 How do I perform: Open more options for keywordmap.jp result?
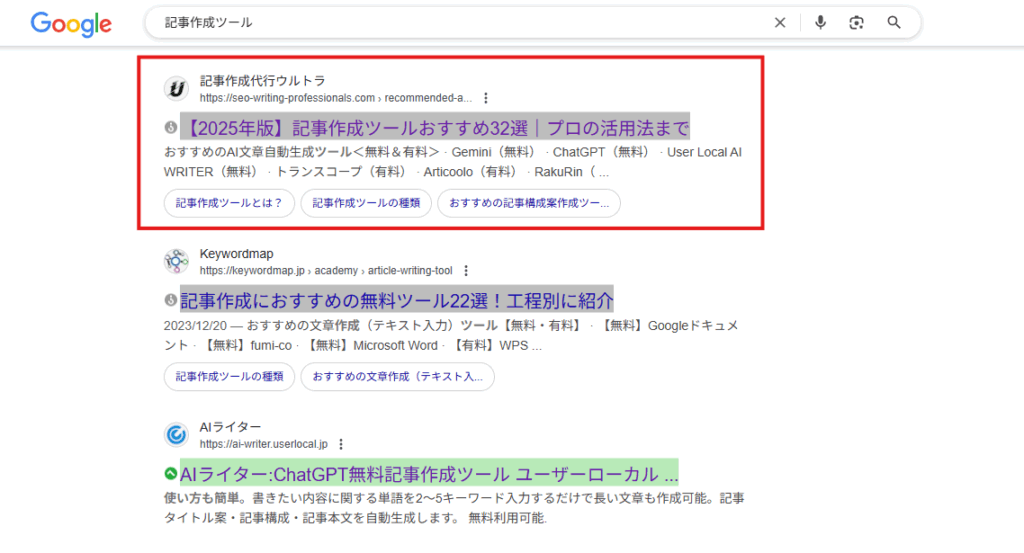pos(466,270)
